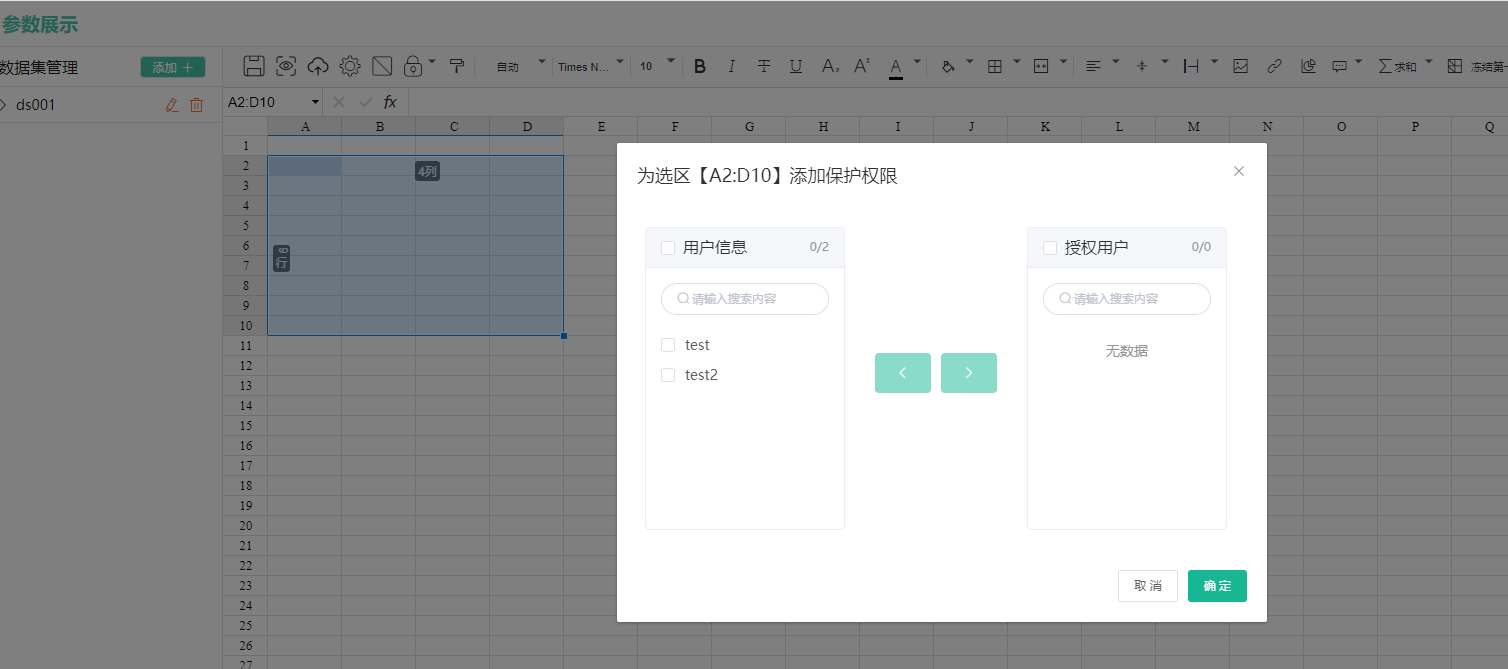Open the A2:D10 name box dropdown

point(316,102)
